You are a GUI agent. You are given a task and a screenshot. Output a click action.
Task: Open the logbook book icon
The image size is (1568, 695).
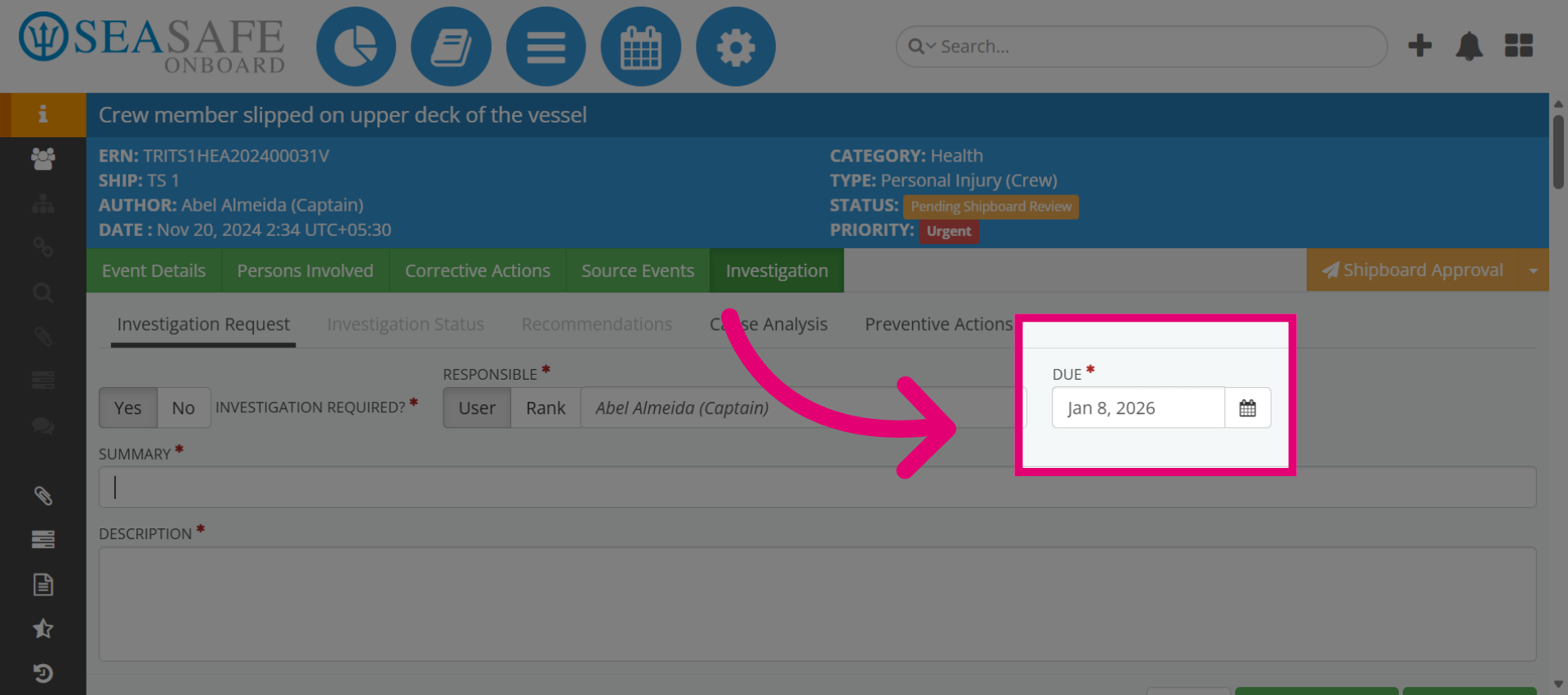pyautogui.click(x=451, y=47)
